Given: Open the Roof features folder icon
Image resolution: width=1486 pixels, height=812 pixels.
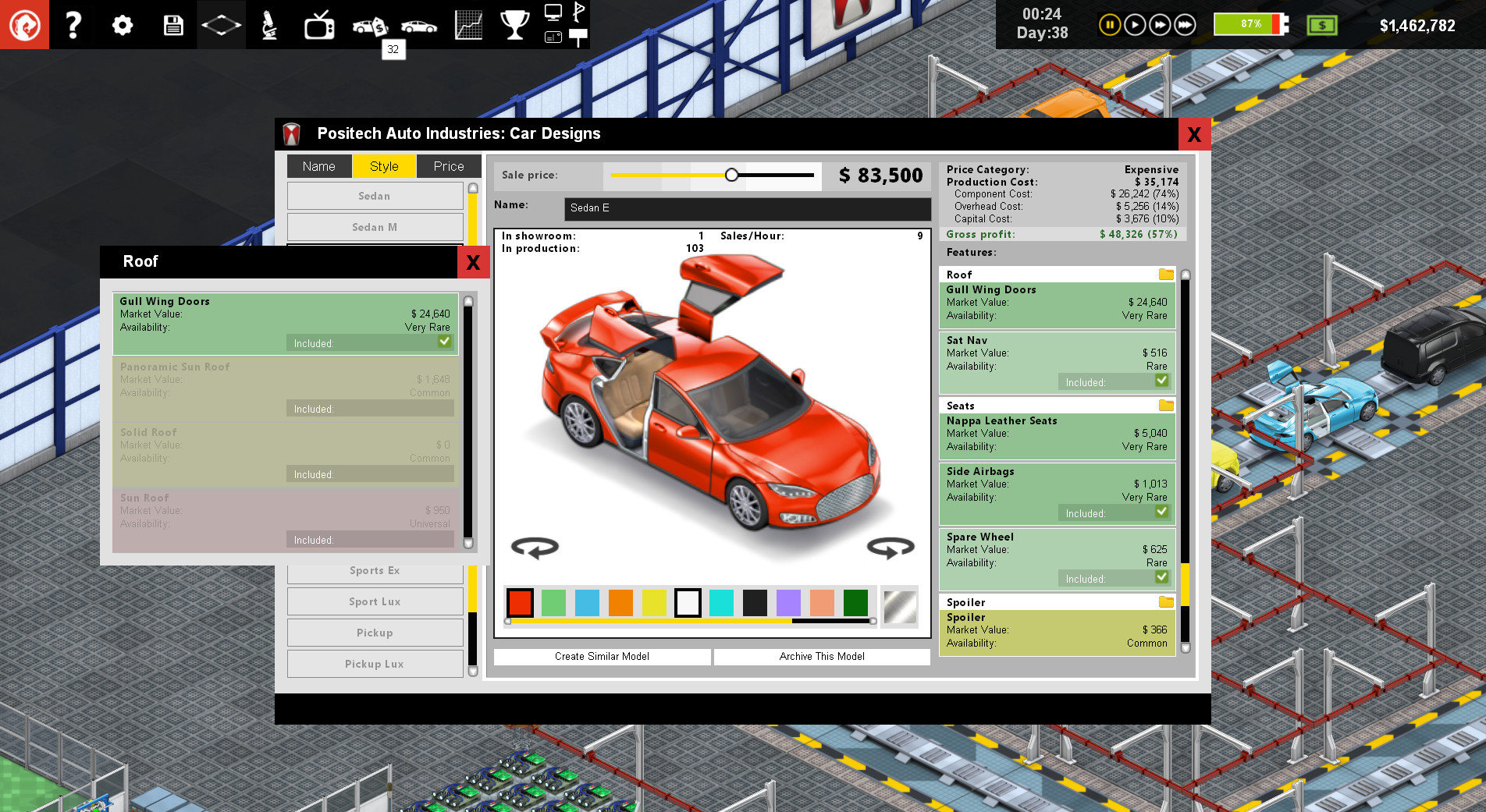Looking at the screenshot, I should click(x=1164, y=275).
